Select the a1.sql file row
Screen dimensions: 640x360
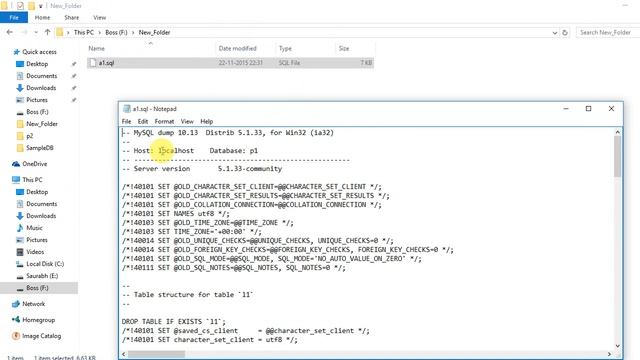[230, 63]
